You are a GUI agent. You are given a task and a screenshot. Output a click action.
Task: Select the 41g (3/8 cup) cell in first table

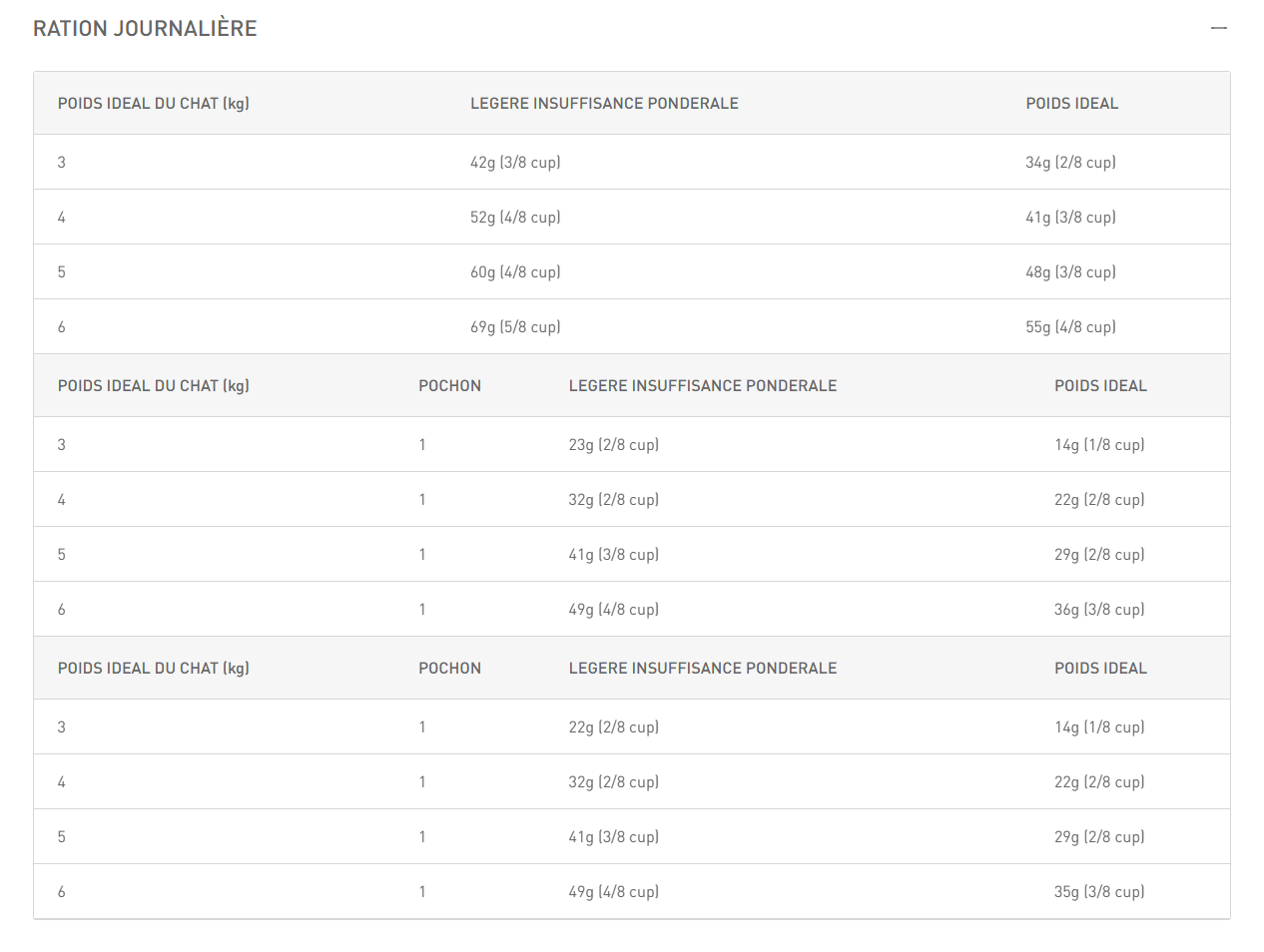(x=1070, y=217)
